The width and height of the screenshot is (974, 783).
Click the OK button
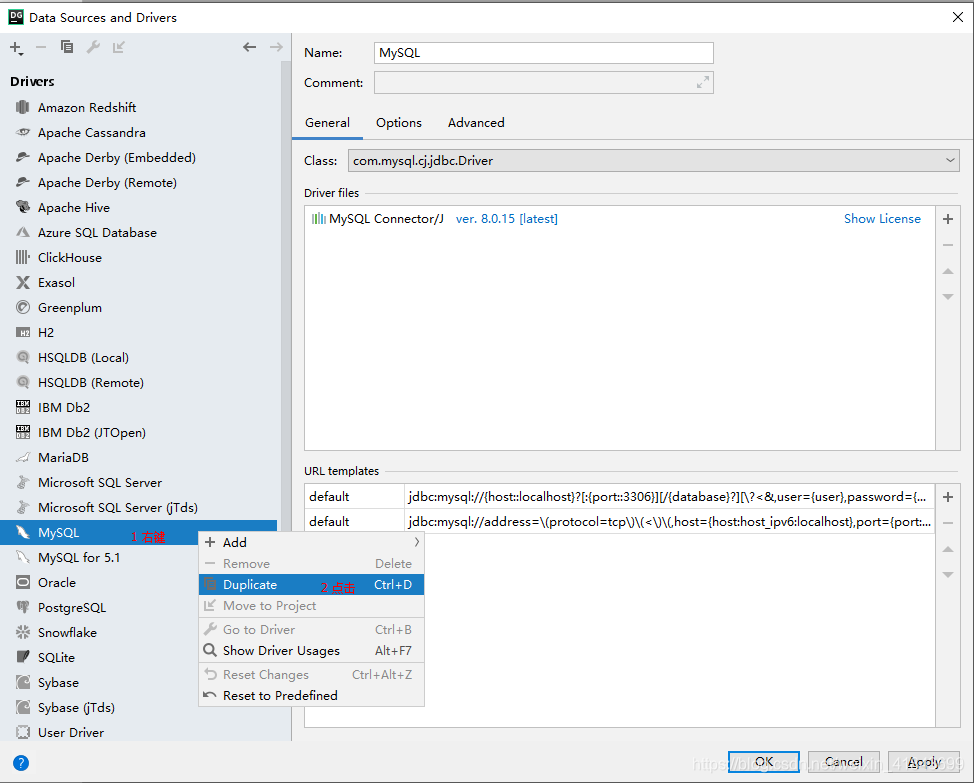click(x=764, y=762)
